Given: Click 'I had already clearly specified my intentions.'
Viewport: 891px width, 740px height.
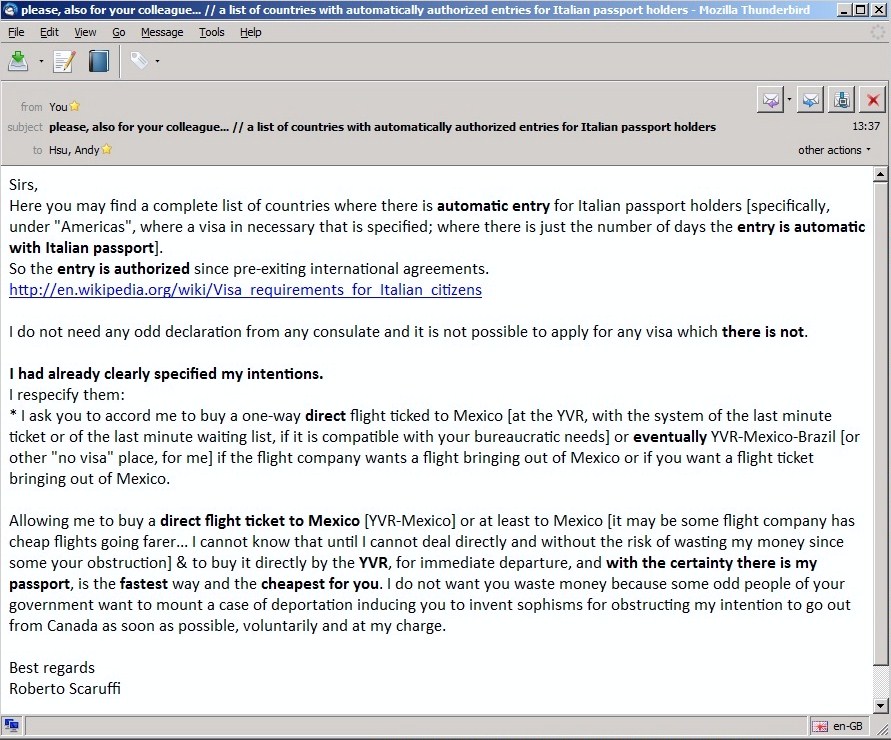Looking at the screenshot, I should [166, 374].
